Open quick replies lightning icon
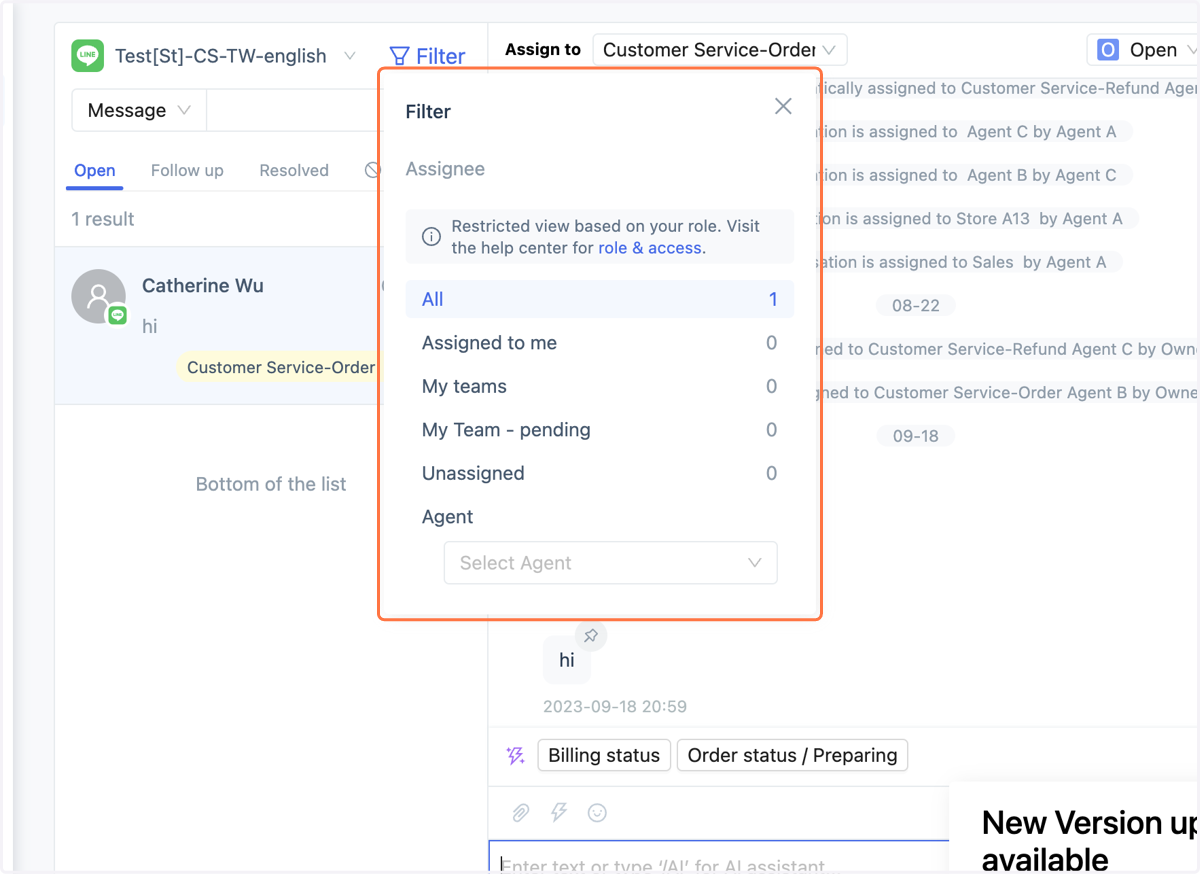Screen dimensions: 1200x874 (559, 813)
